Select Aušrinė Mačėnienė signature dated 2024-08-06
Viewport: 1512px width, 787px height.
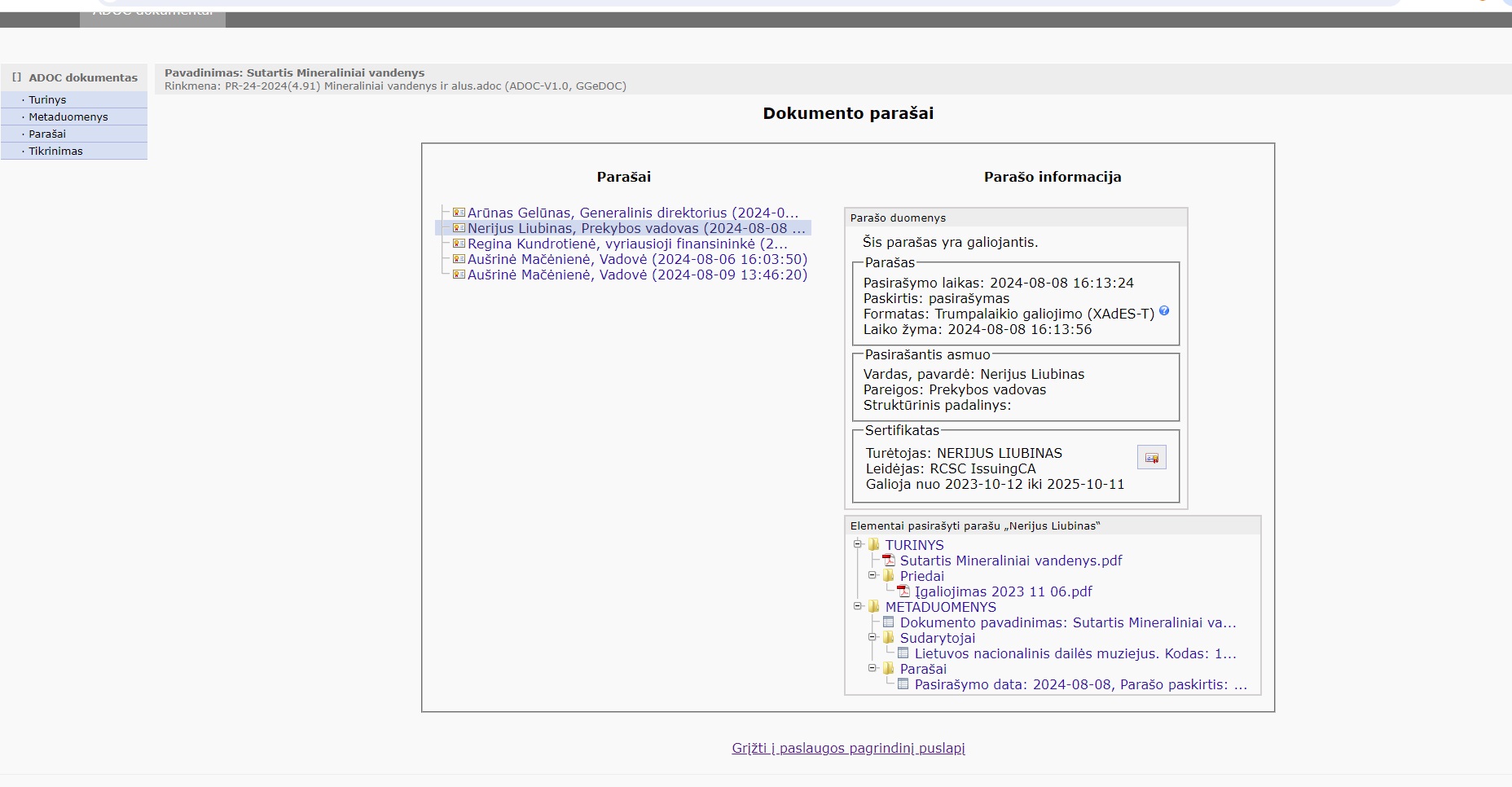(637, 259)
